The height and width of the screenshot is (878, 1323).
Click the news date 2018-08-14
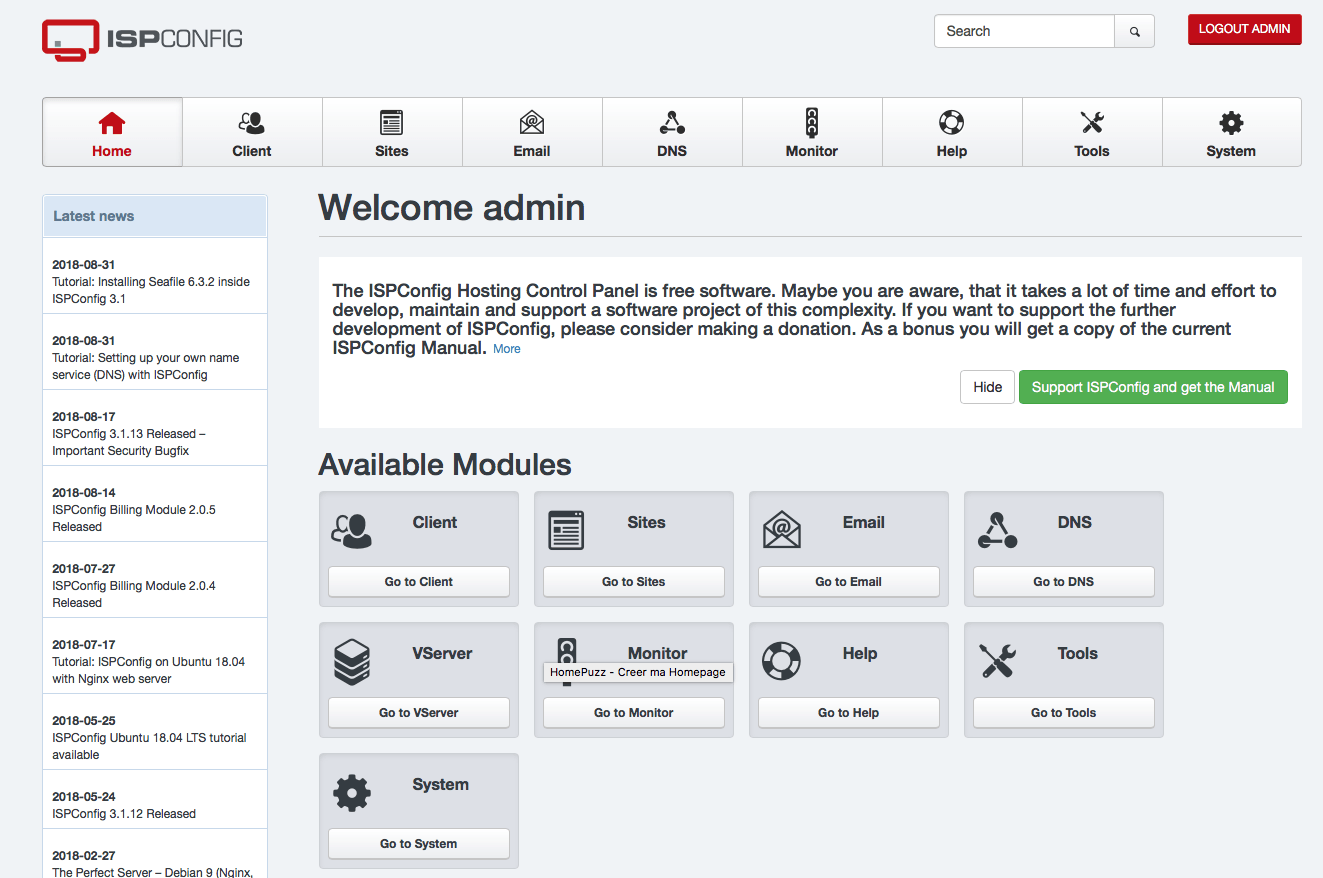tap(84, 493)
